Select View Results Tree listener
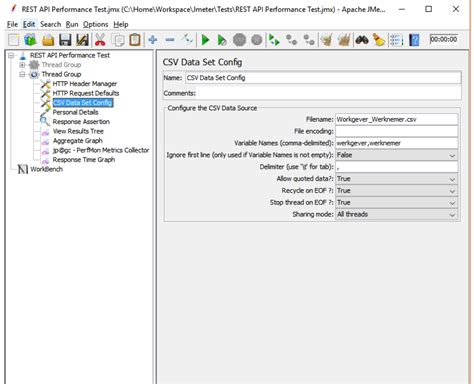 point(78,131)
